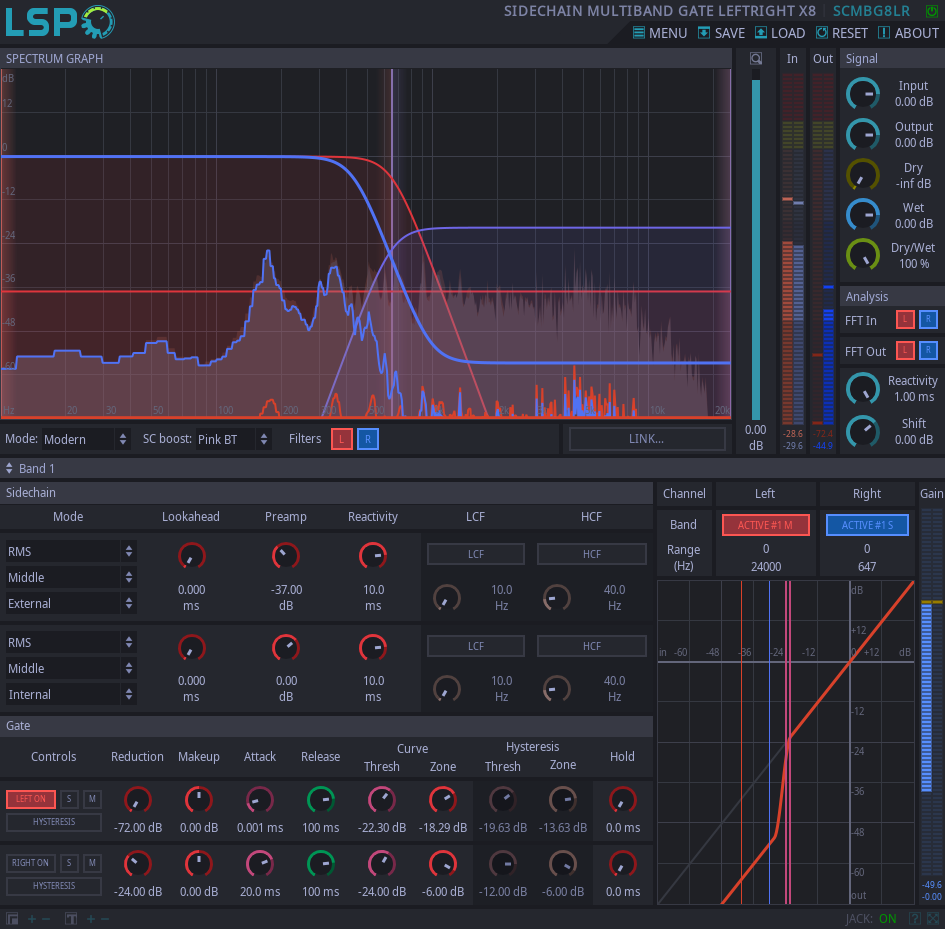Viewport: 945px width, 929px height.
Task: Adjust the right Release 100 ms knob
Action: point(321,864)
